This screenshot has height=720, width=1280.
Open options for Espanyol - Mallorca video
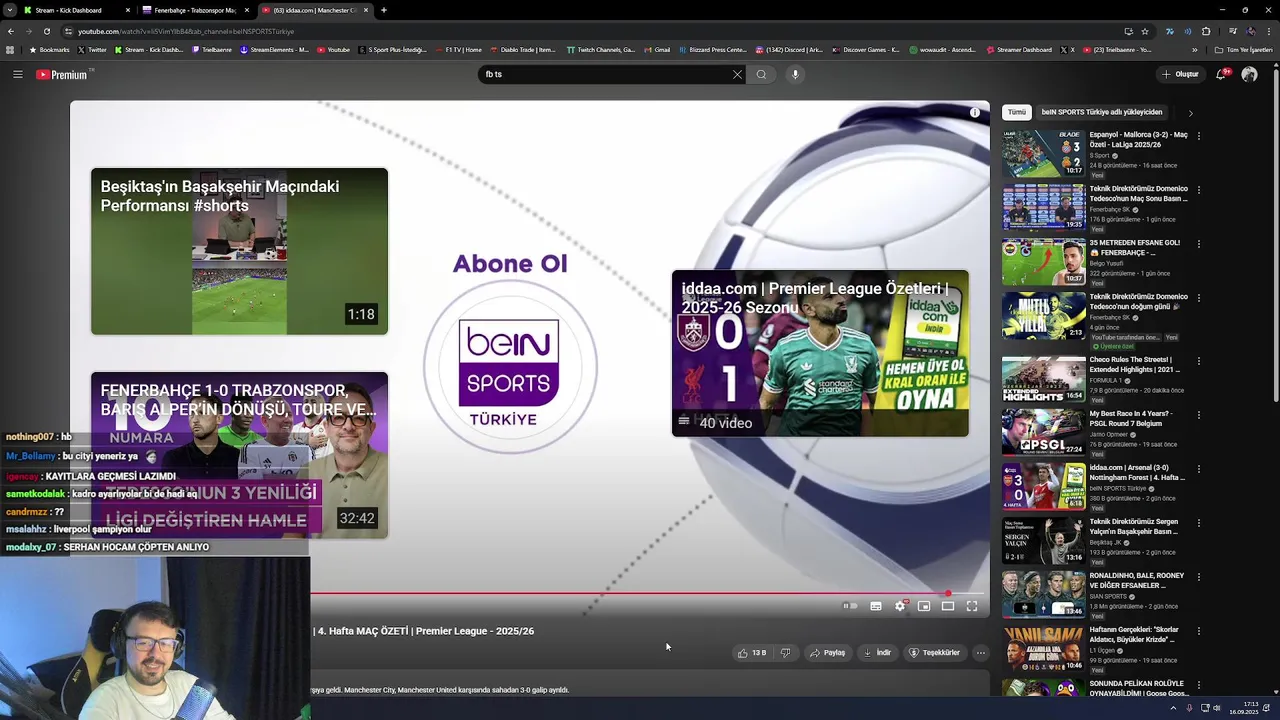point(1198,136)
